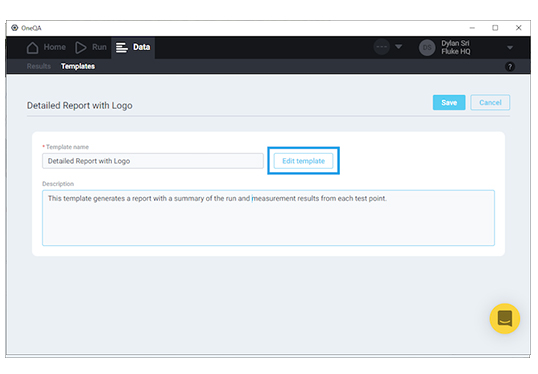The image size is (538, 374).
Task: Maximize the OneQA window
Action: [495, 28]
